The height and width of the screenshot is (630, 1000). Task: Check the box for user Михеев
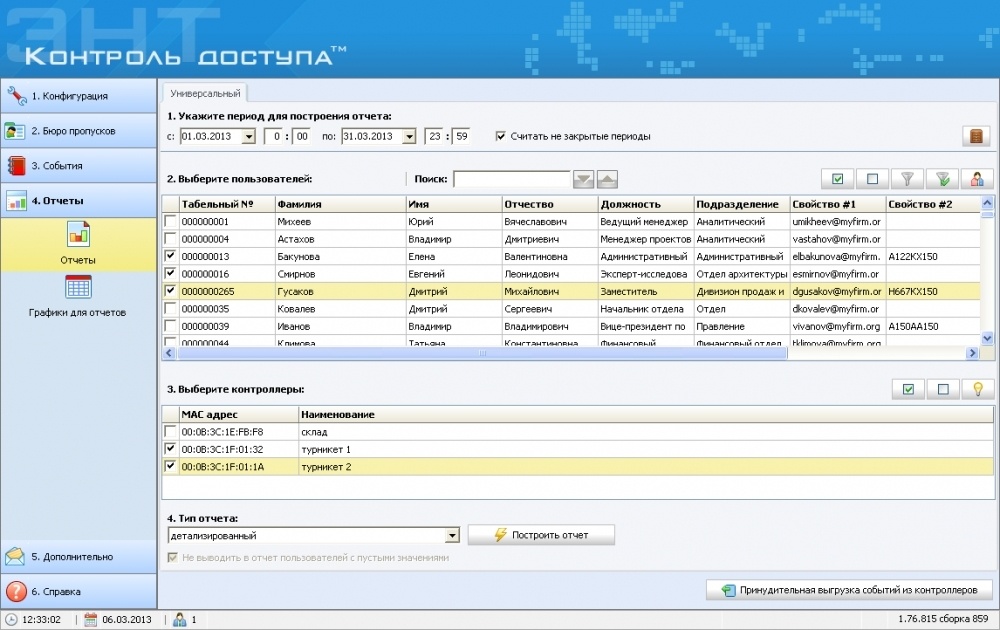coord(170,221)
